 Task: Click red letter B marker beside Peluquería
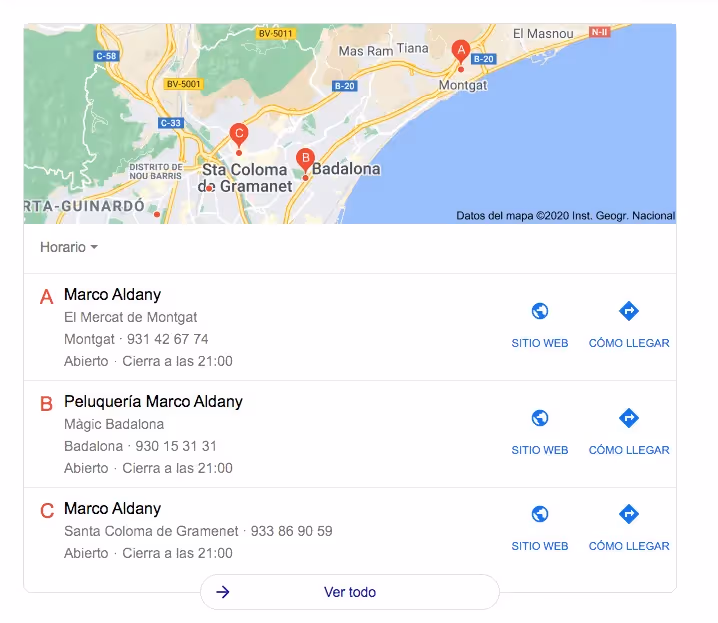tap(46, 404)
